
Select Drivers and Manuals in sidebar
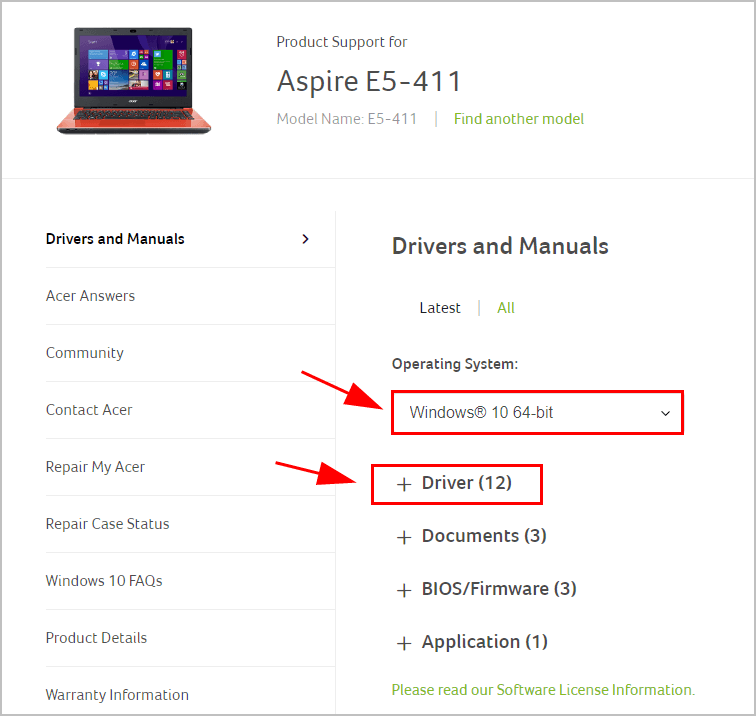click(x=115, y=239)
